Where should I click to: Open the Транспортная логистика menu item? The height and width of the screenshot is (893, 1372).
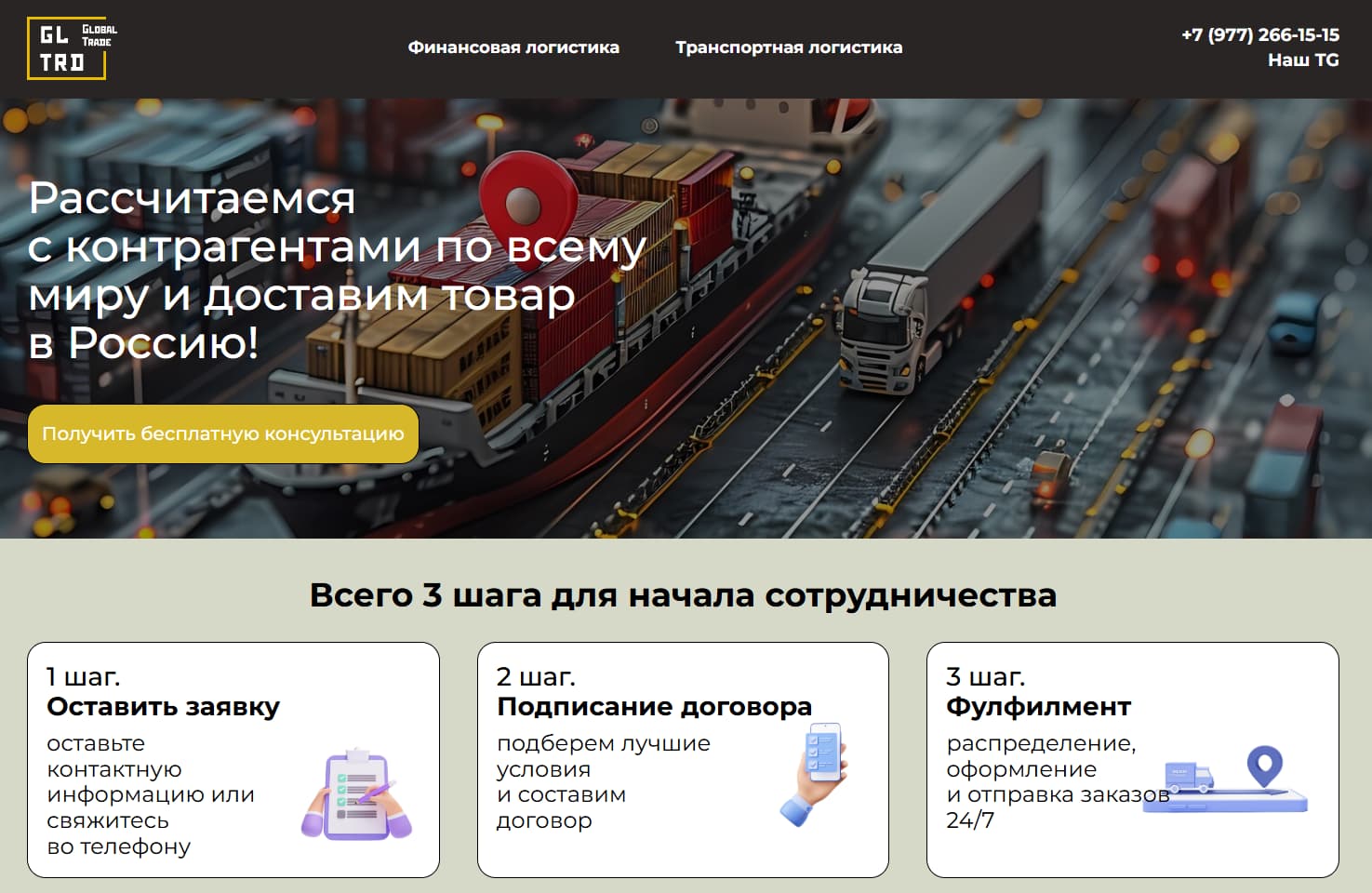[x=789, y=47]
